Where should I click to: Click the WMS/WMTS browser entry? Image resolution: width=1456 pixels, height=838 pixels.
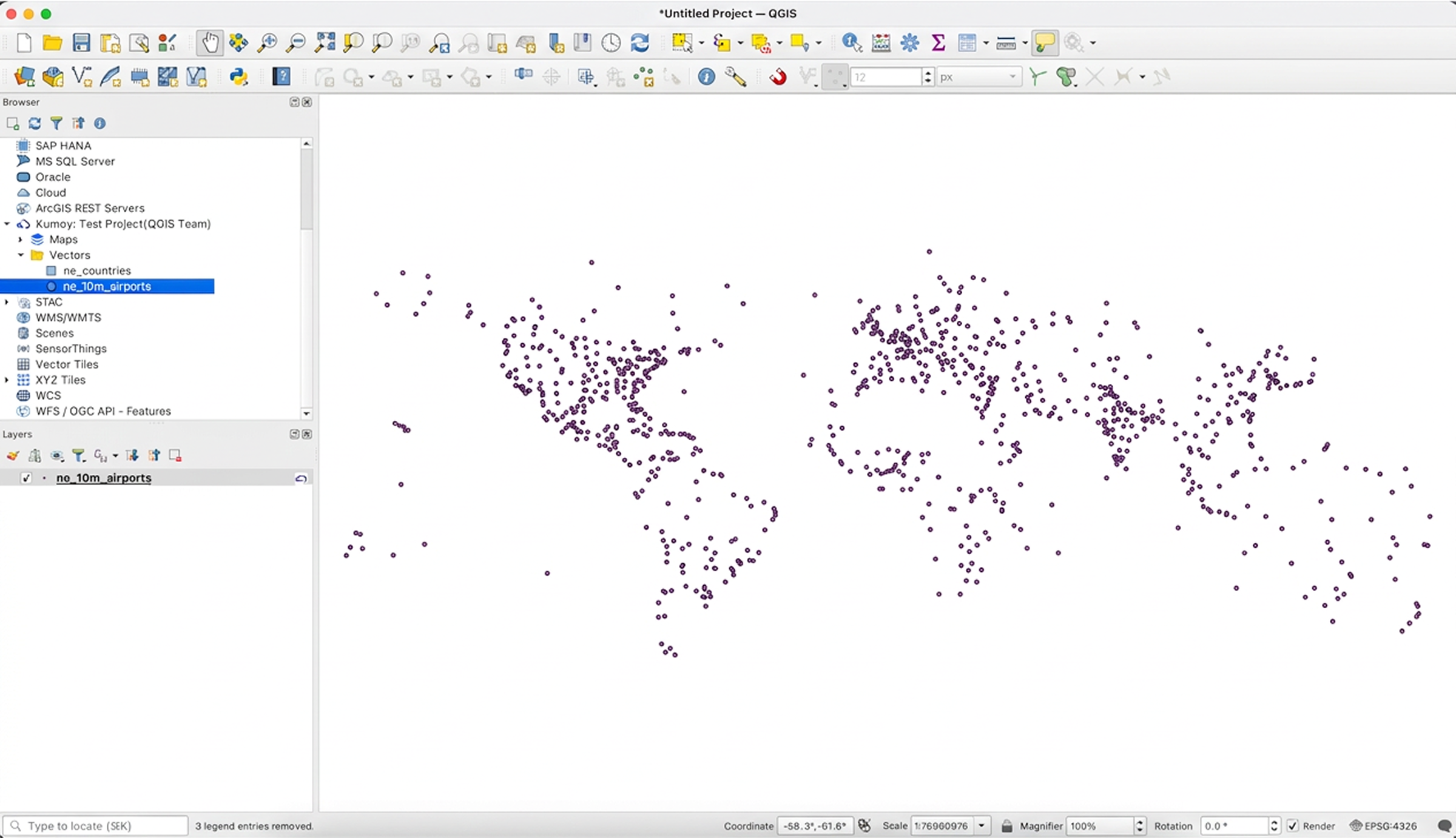tap(68, 318)
